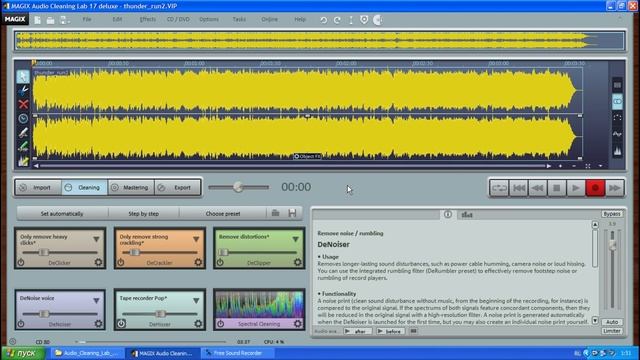Open the Help menu
The image size is (640, 360).
click(x=300, y=19)
